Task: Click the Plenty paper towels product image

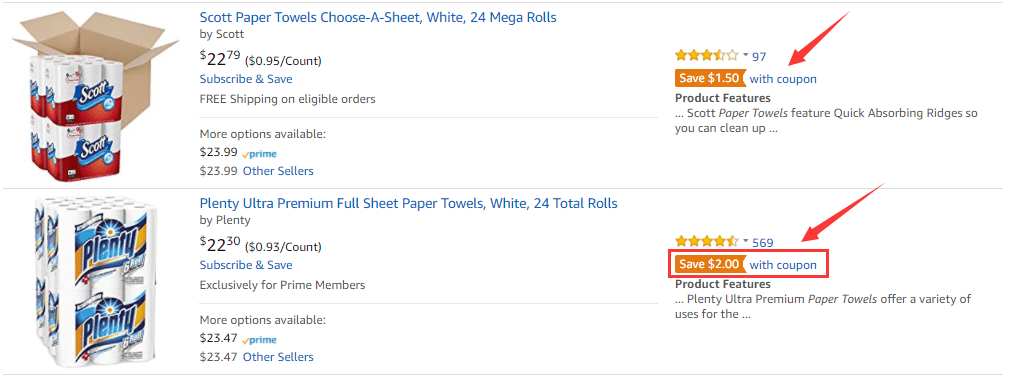Action: point(93,281)
